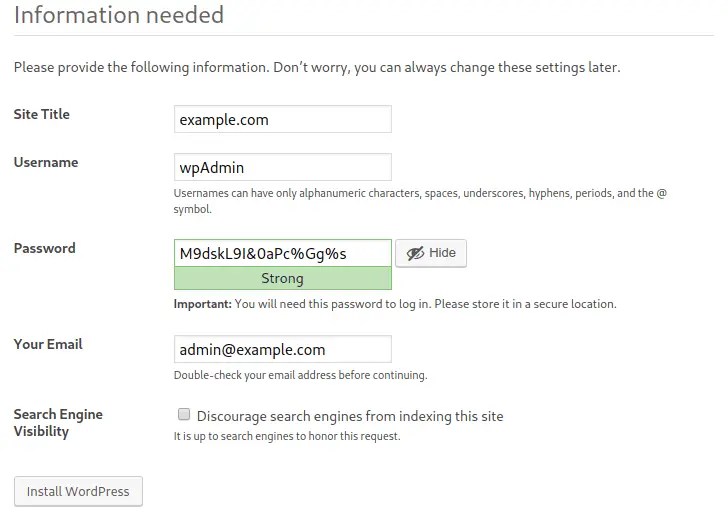Image resolution: width=728 pixels, height=524 pixels.
Task: Check Discourage search engines from indexing checkbox
Action: click(184, 414)
